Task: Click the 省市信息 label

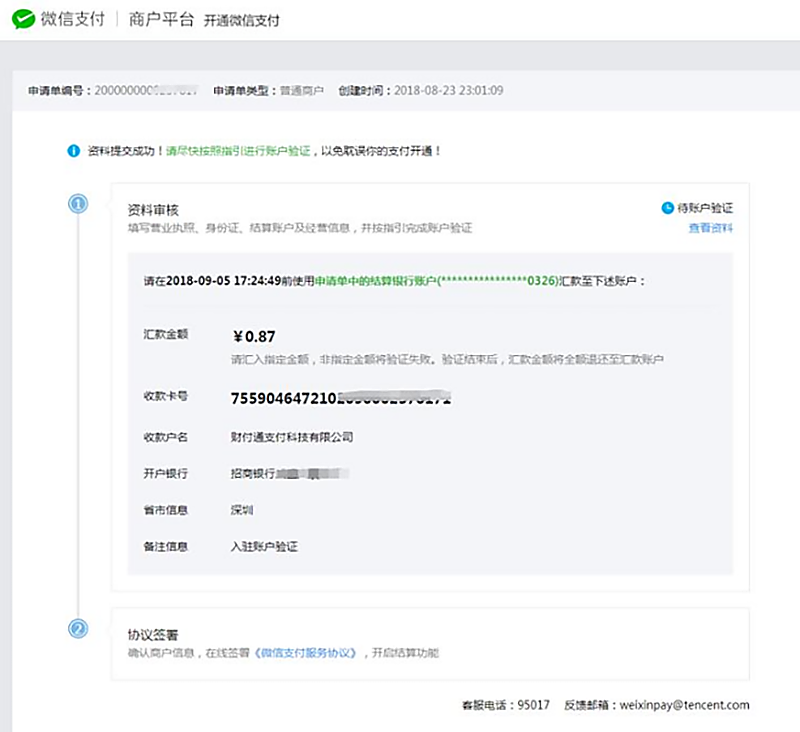Action: [166, 510]
